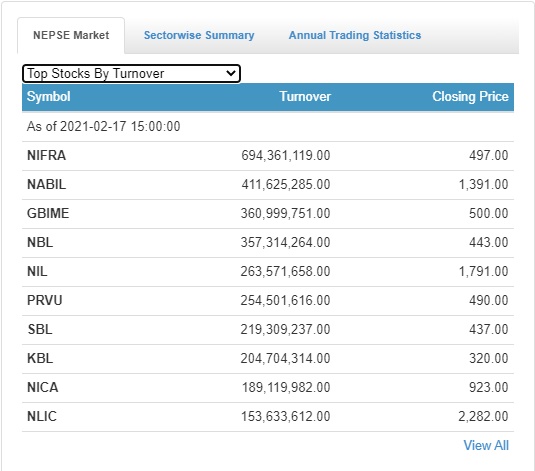Select GBIME turnover 360,999,751.00
The image size is (535, 471).
tap(285, 213)
